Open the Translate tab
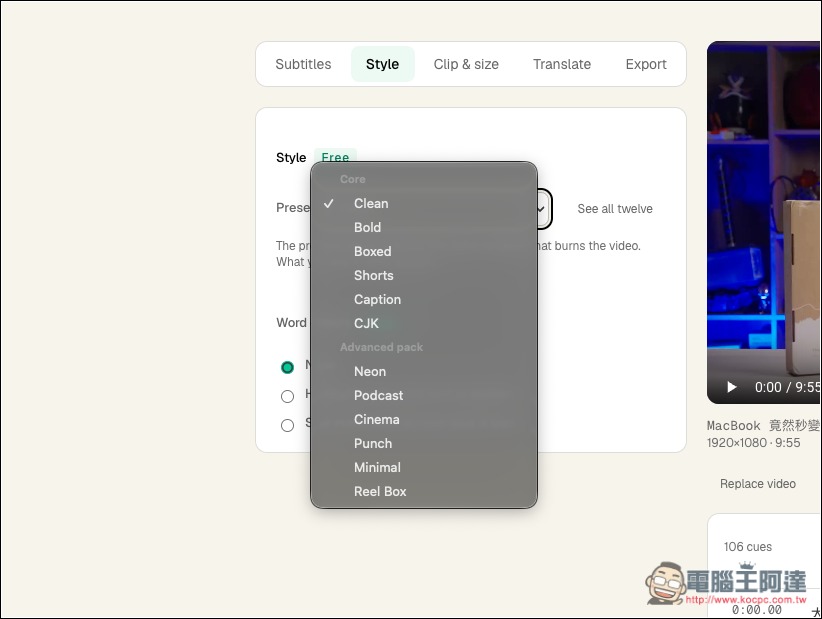The width and height of the screenshot is (822, 619). (x=561, y=64)
